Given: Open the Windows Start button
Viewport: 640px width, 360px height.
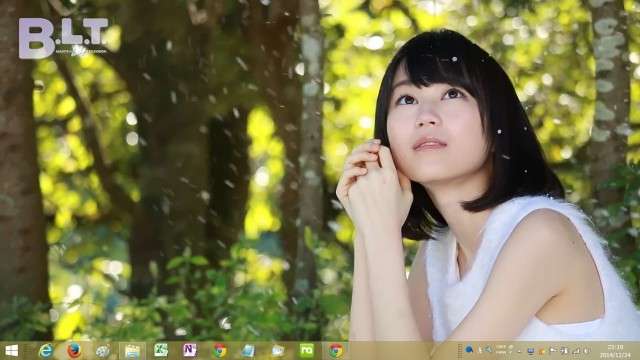Looking at the screenshot, I should tap(11, 351).
